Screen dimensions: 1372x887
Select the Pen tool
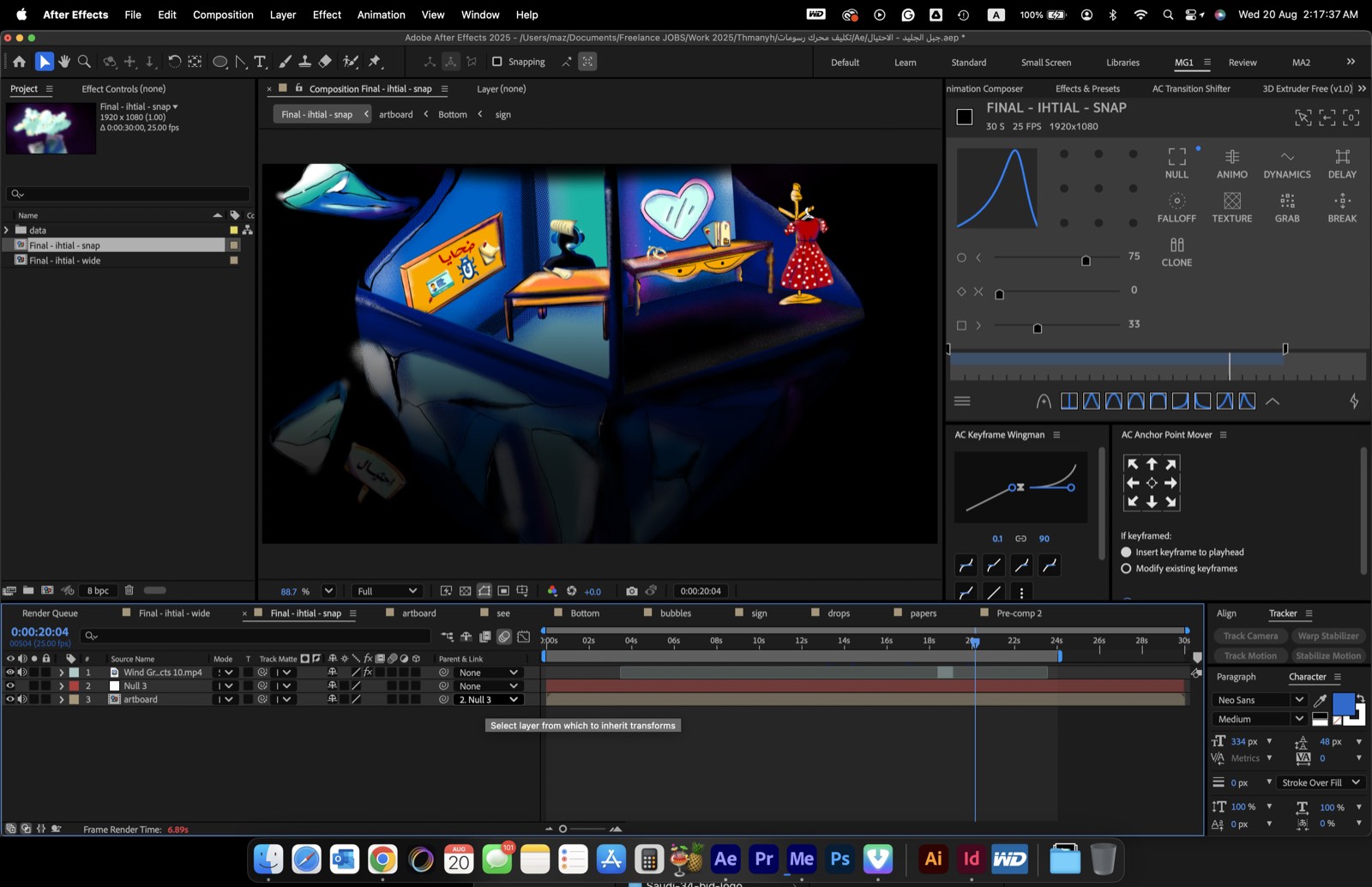coord(241,62)
